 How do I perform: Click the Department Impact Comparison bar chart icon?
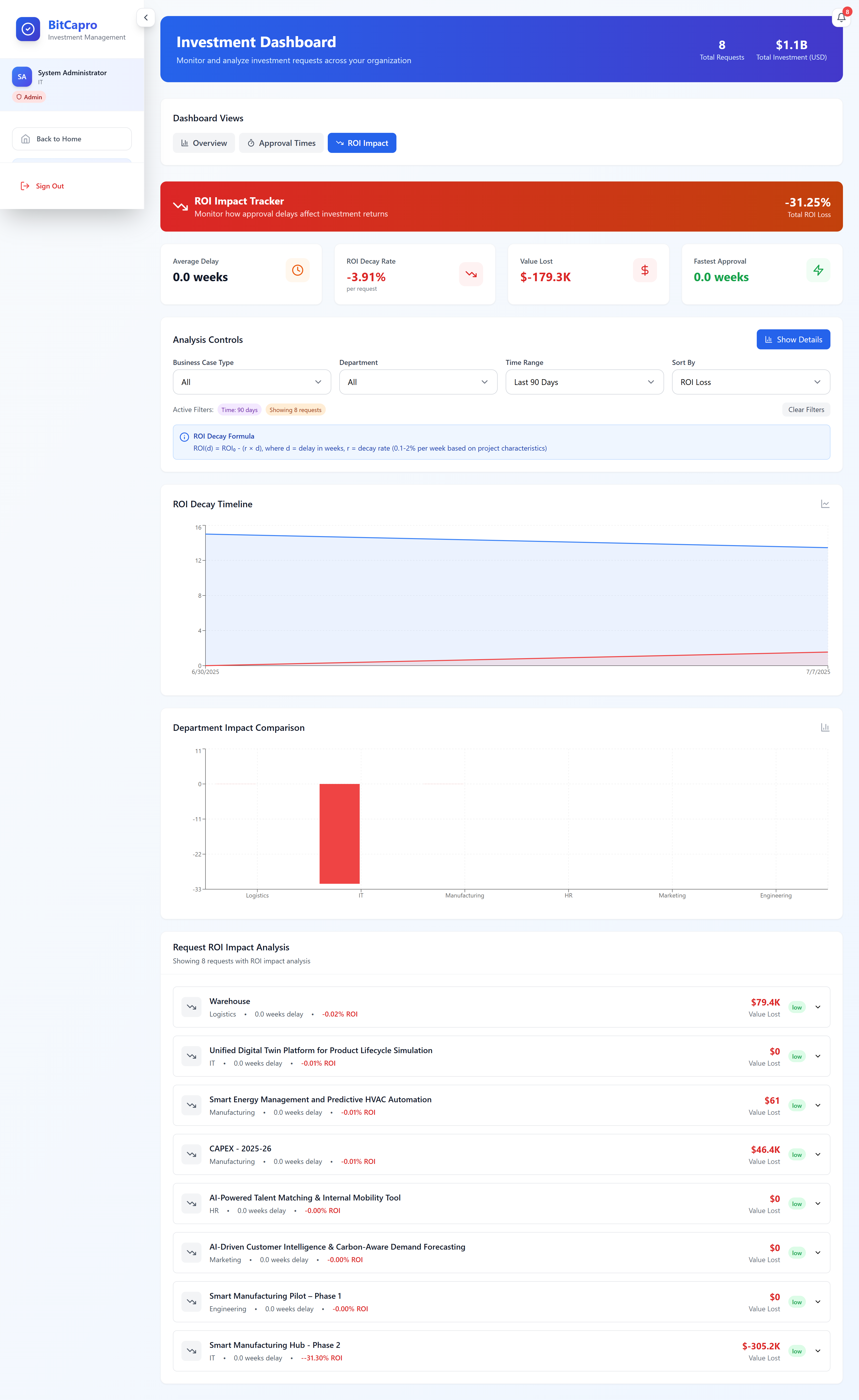(x=825, y=727)
